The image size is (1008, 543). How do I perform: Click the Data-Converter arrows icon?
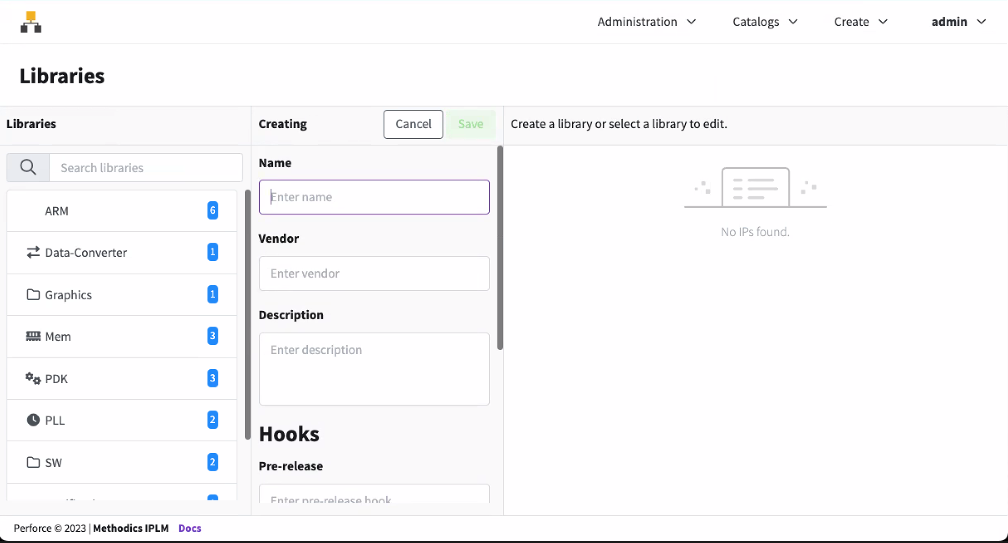33,253
